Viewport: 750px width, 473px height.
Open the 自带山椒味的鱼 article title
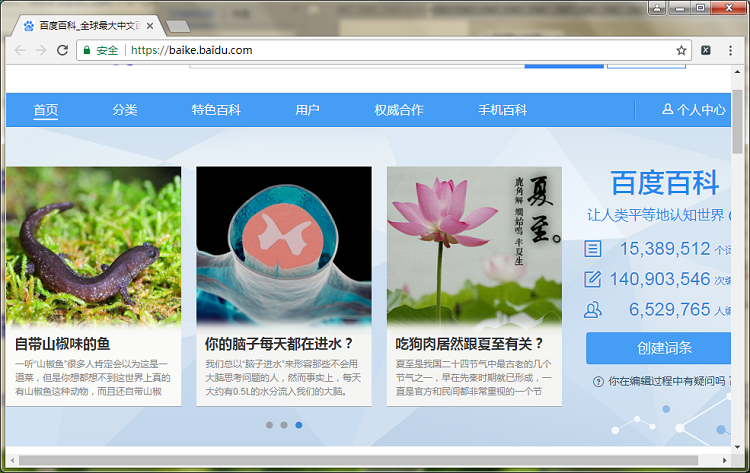click(x=63, y=344)
